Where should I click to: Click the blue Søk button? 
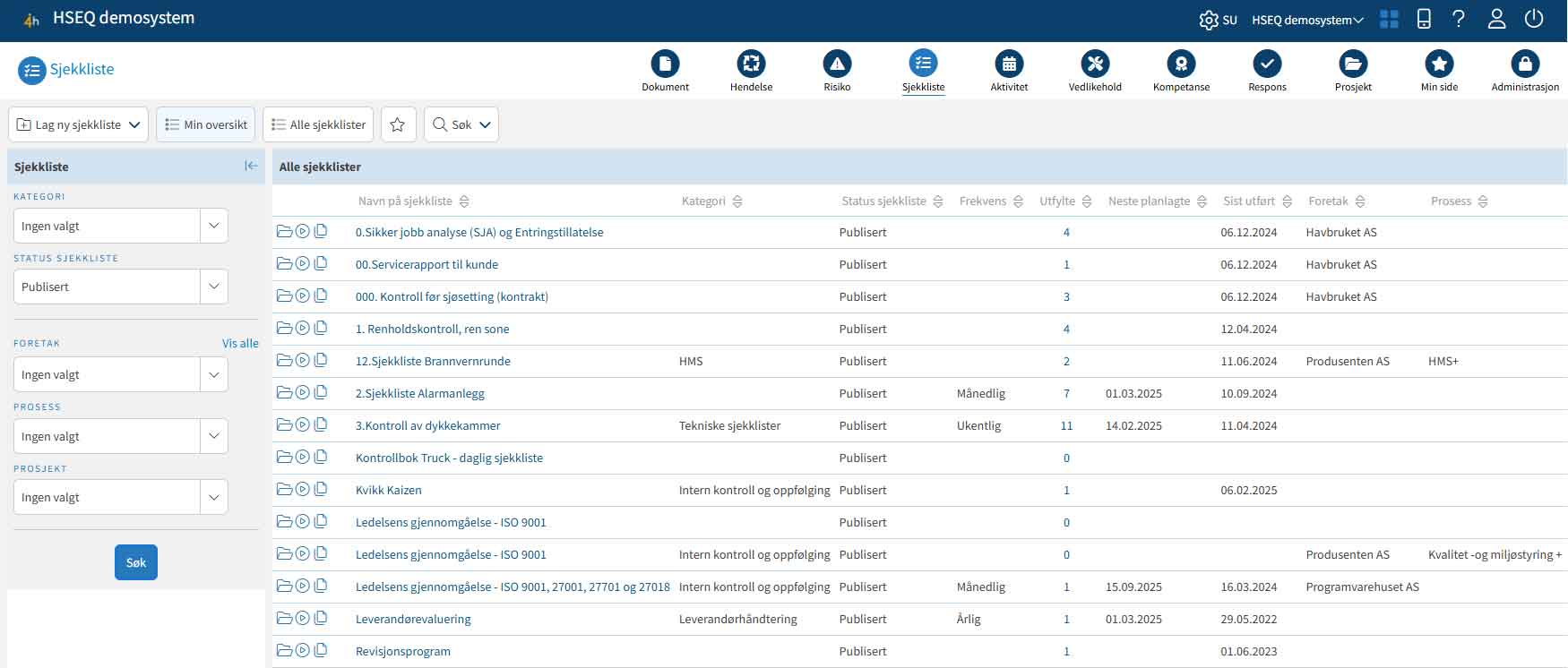[x=136, y=562]
